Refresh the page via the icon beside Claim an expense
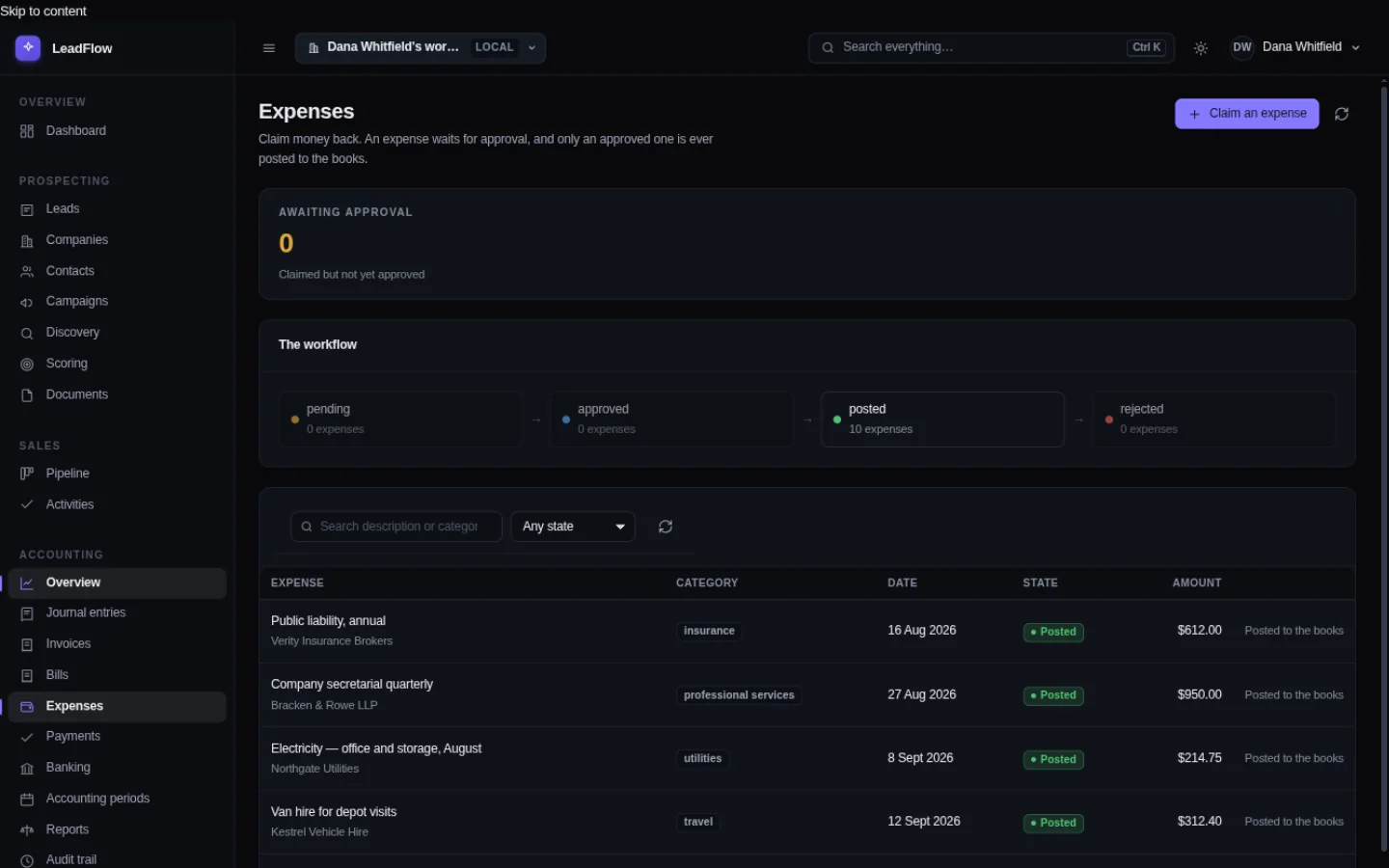The width and height of the screenshot is (1389, 868). 1342,114
